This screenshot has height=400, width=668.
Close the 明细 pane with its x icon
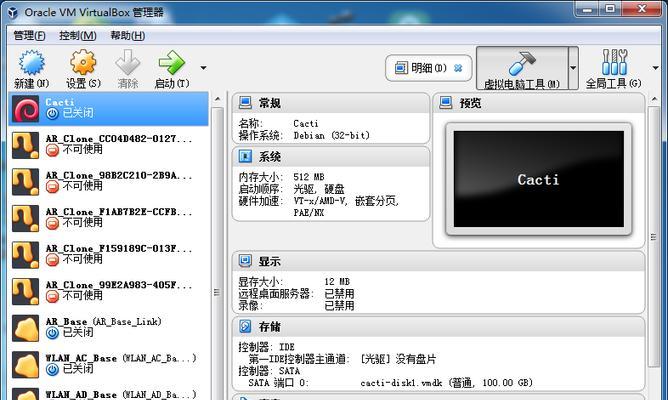coord(458,68)
